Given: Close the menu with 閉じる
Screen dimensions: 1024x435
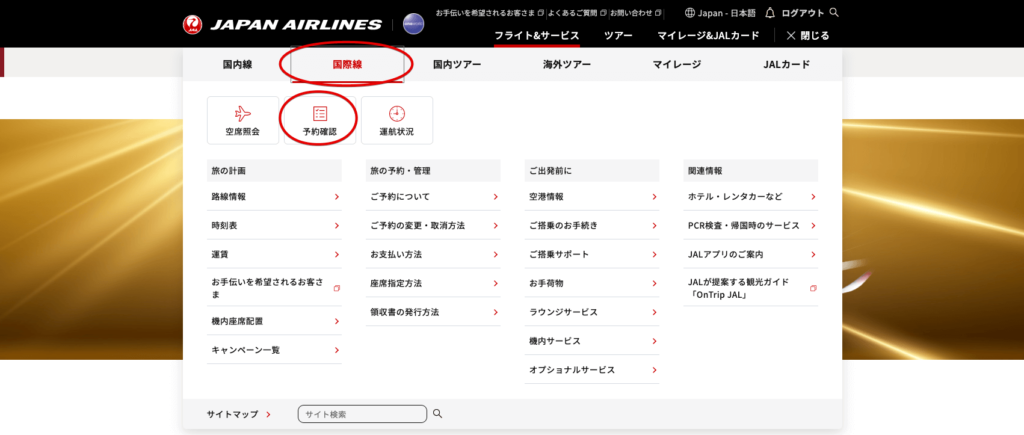Looking at the screenshot, I should (808, 35).
